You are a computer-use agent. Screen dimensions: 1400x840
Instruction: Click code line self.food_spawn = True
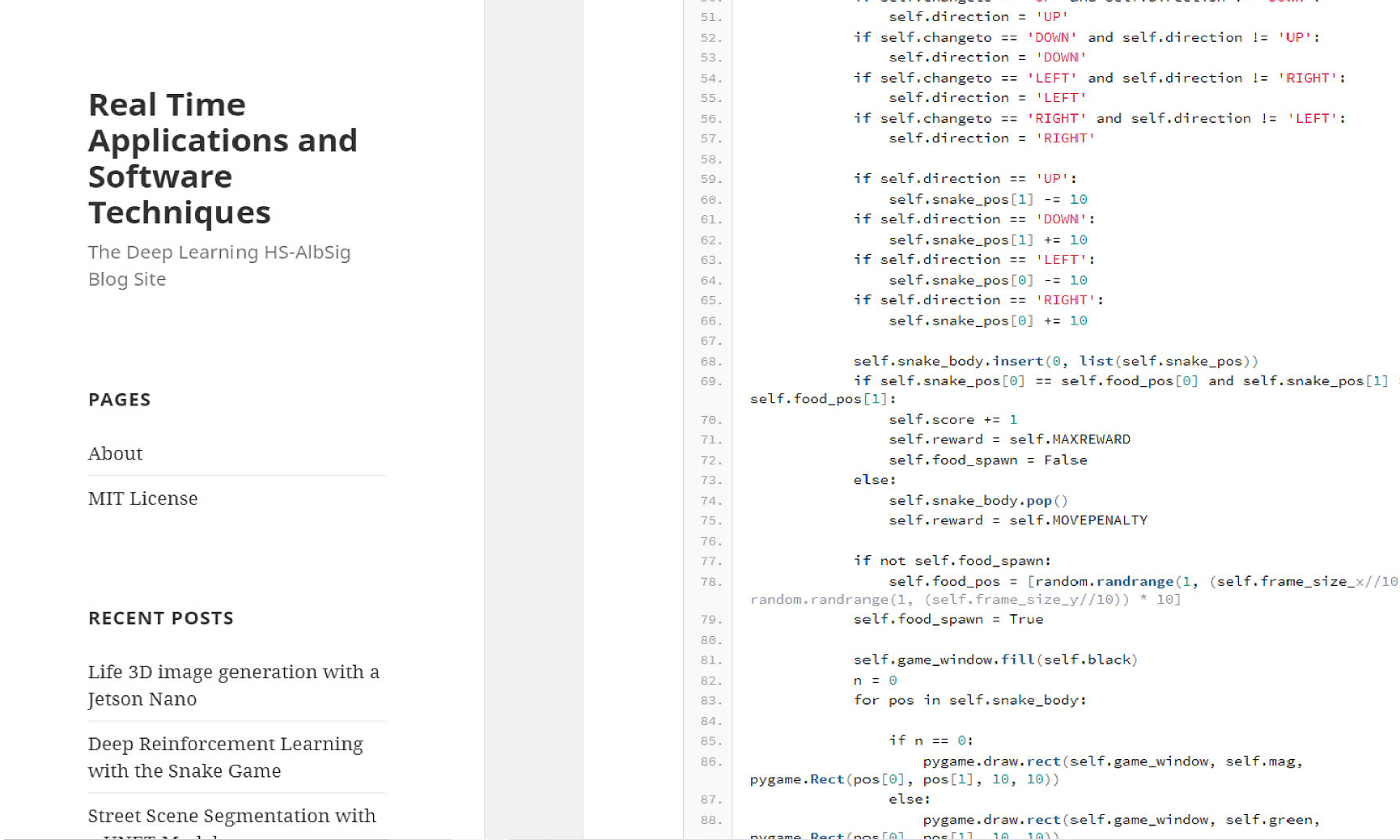pos(948,619)
